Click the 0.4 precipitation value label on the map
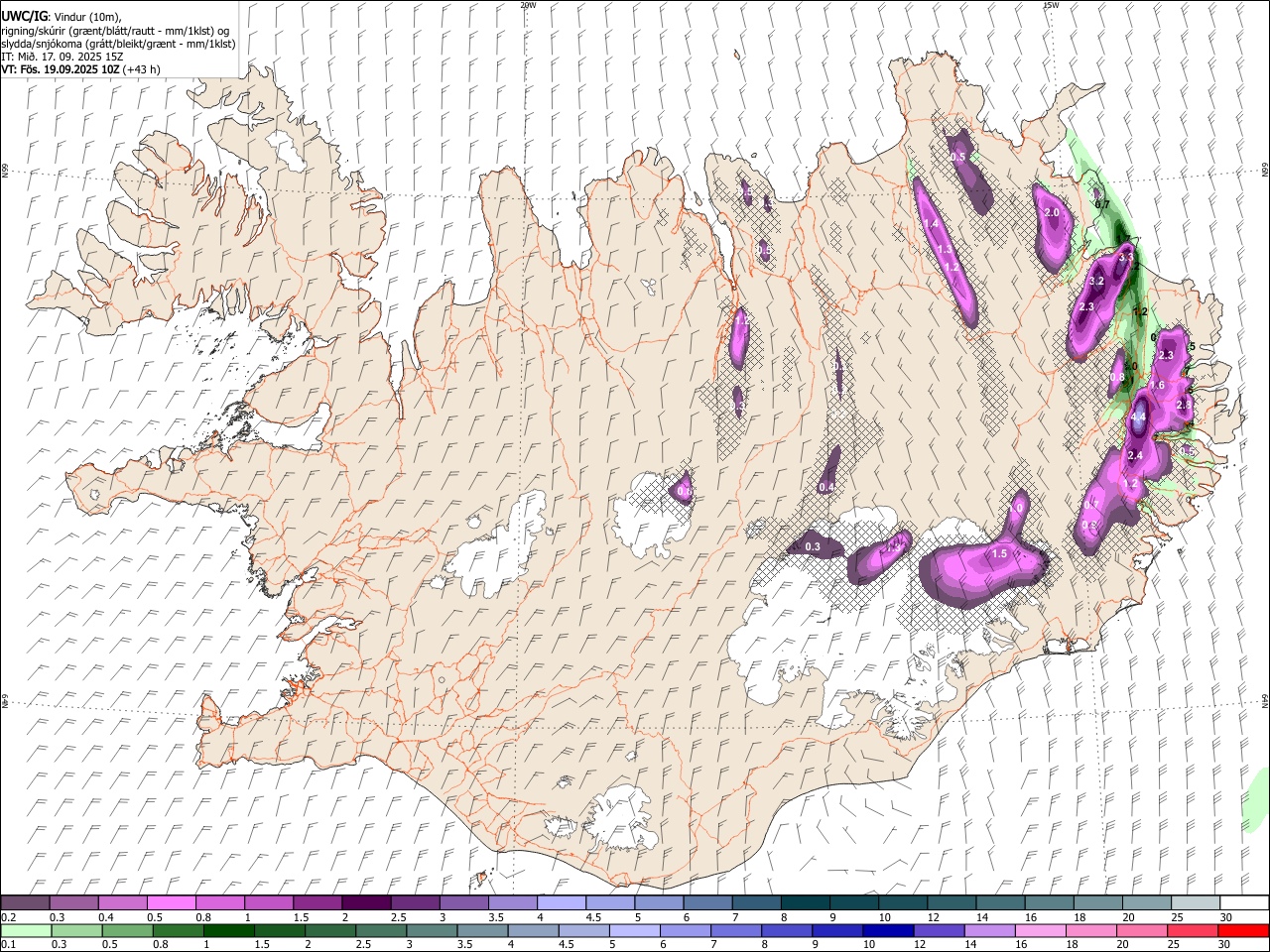 tap(826, 487)
